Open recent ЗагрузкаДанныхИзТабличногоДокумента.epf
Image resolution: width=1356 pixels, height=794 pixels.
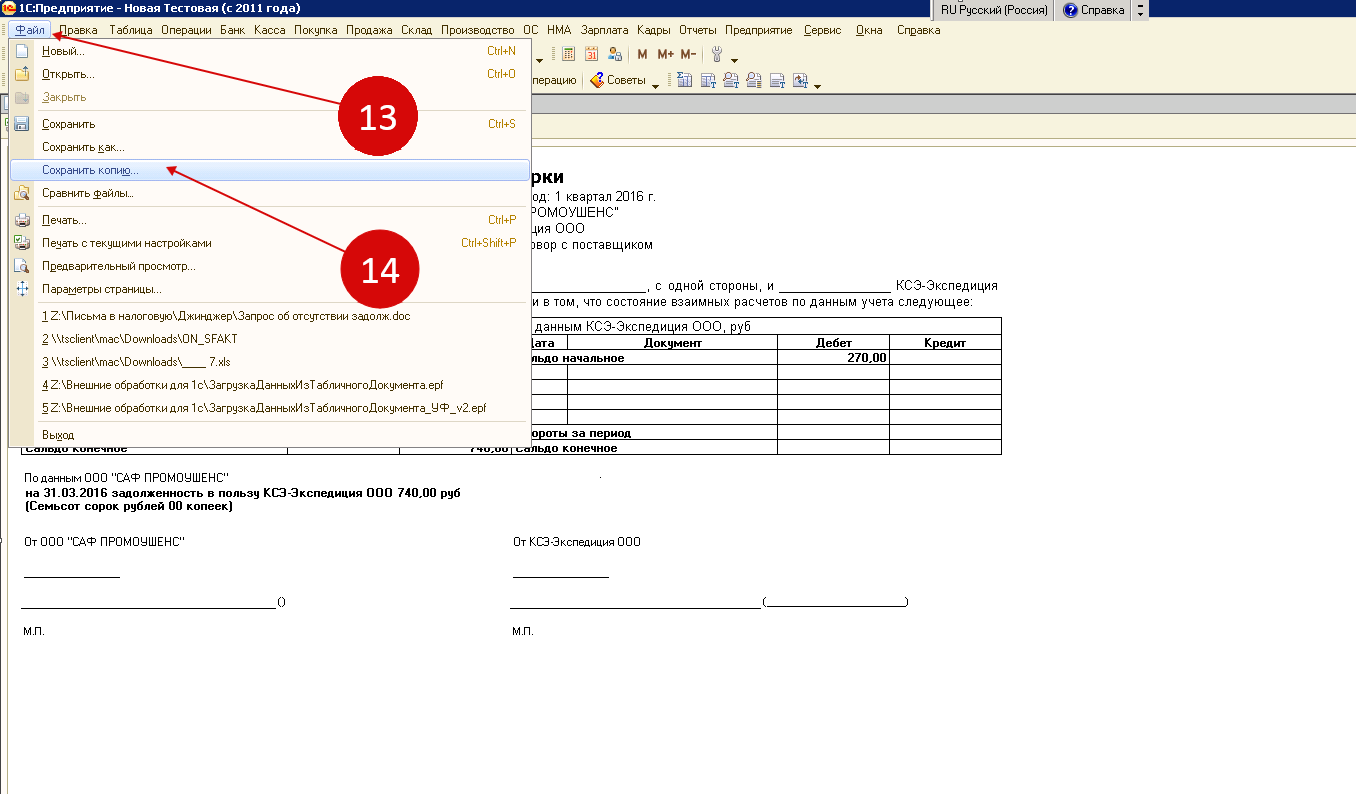[269, 385]
